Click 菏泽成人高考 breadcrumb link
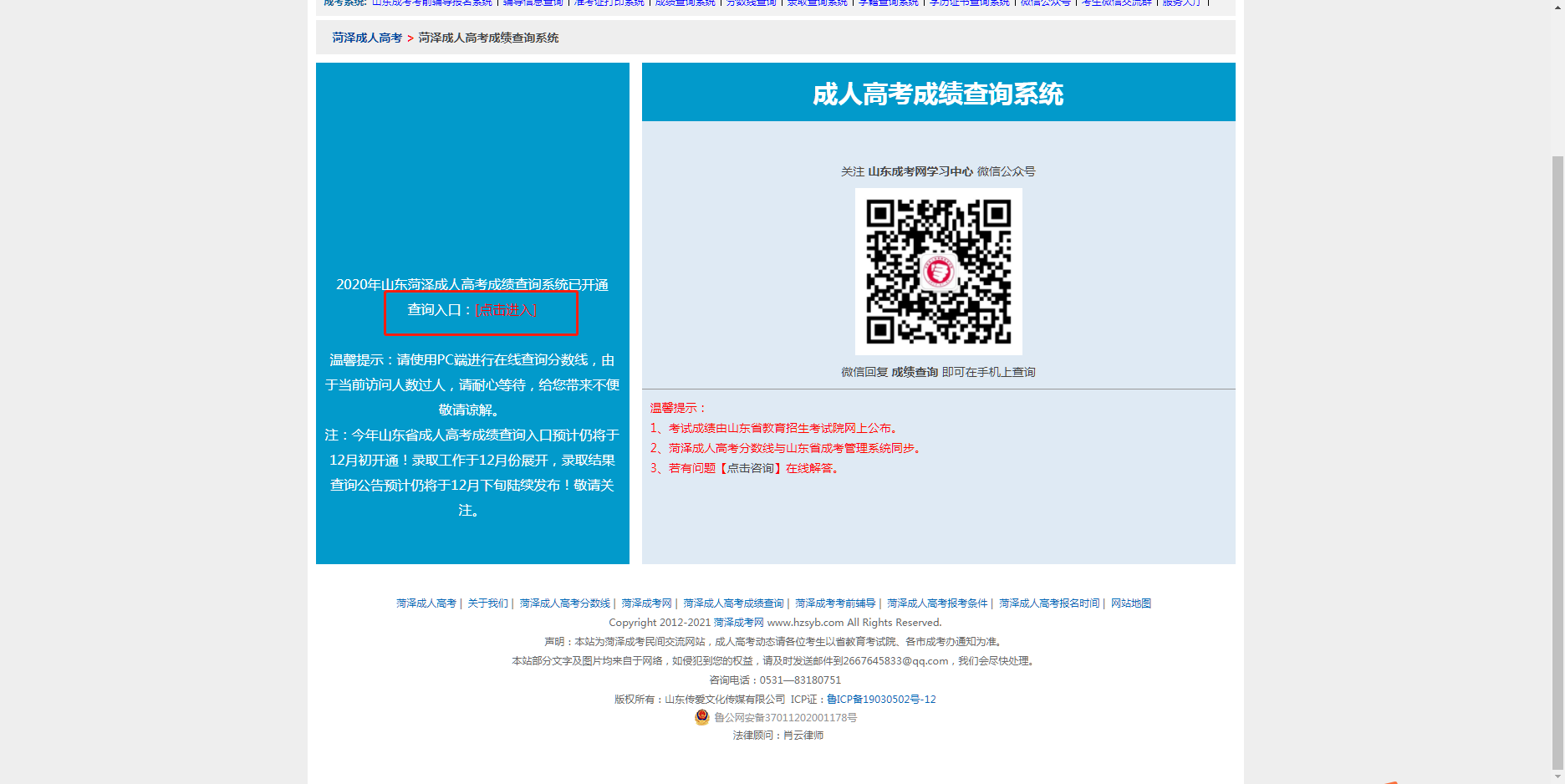1565x784 pixels. pyautogui.click(x=364, y=38)
